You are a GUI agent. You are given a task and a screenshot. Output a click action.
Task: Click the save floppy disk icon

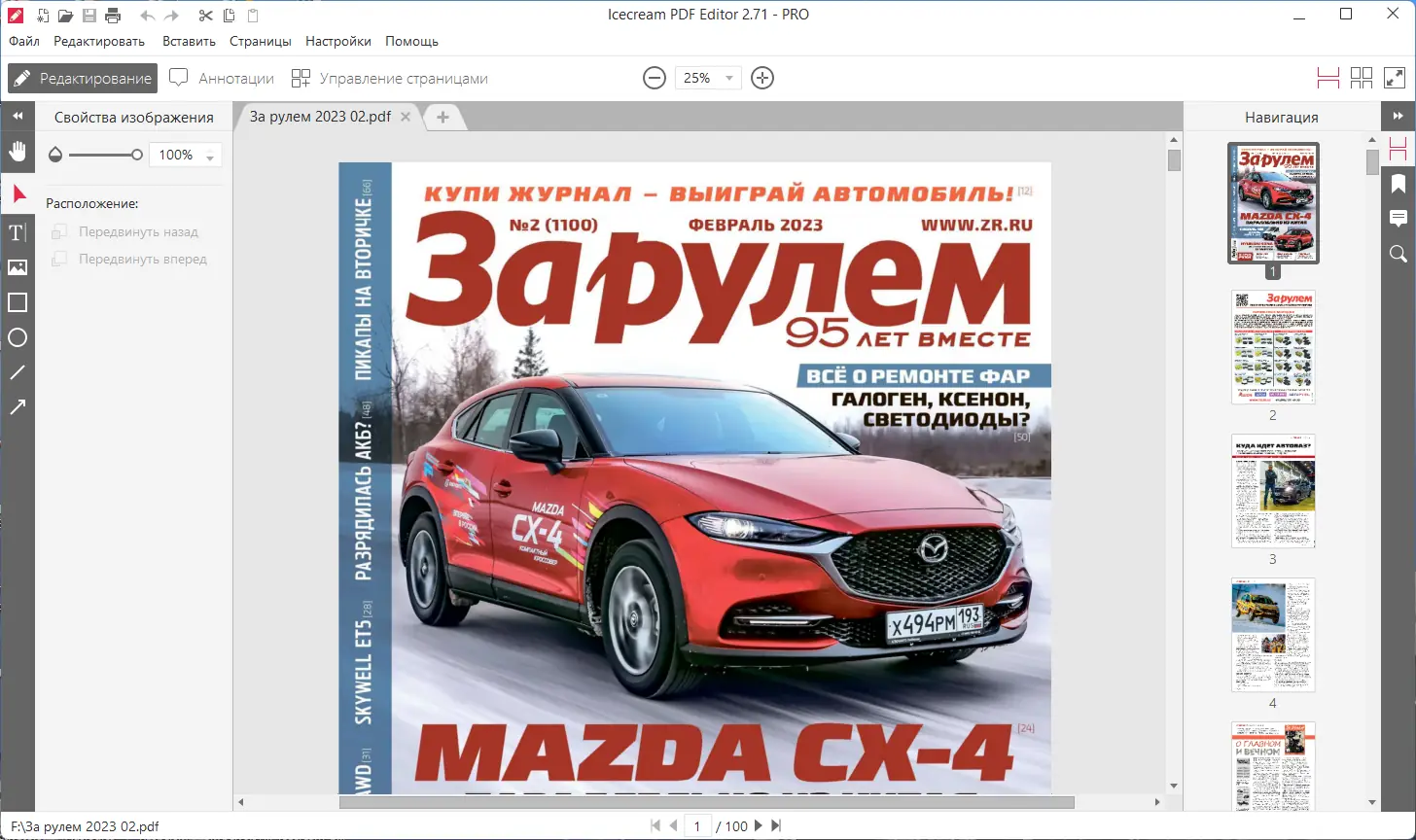click(x=89, y=16)
